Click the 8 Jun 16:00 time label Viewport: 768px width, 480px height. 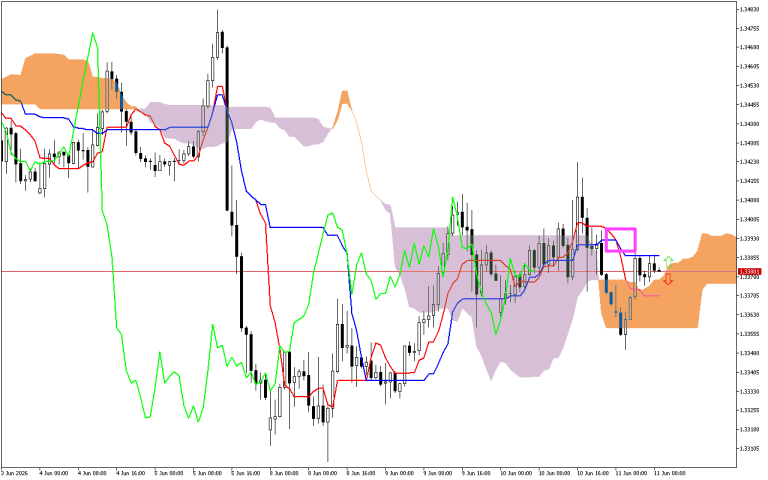tap(360, 473)
